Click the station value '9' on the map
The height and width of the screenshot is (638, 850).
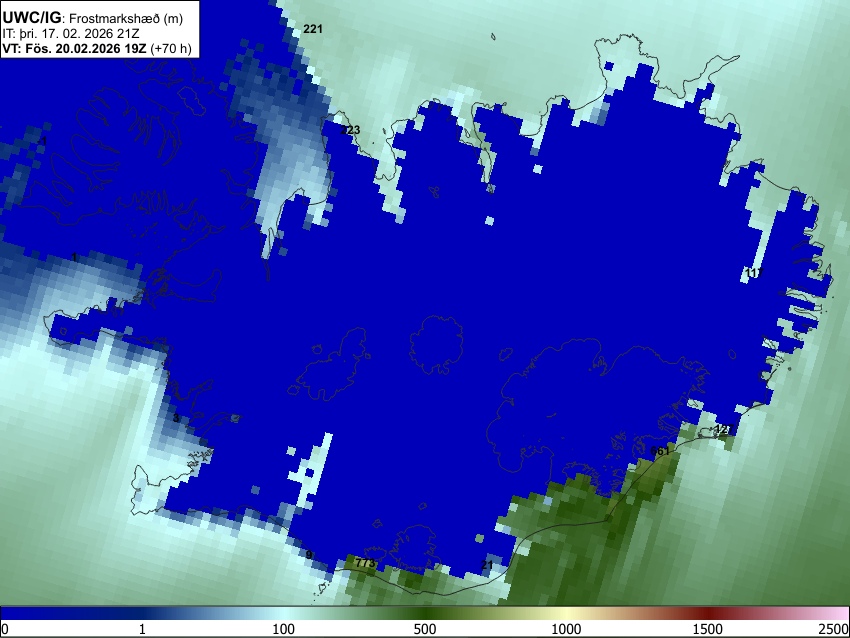click(309, 555)
